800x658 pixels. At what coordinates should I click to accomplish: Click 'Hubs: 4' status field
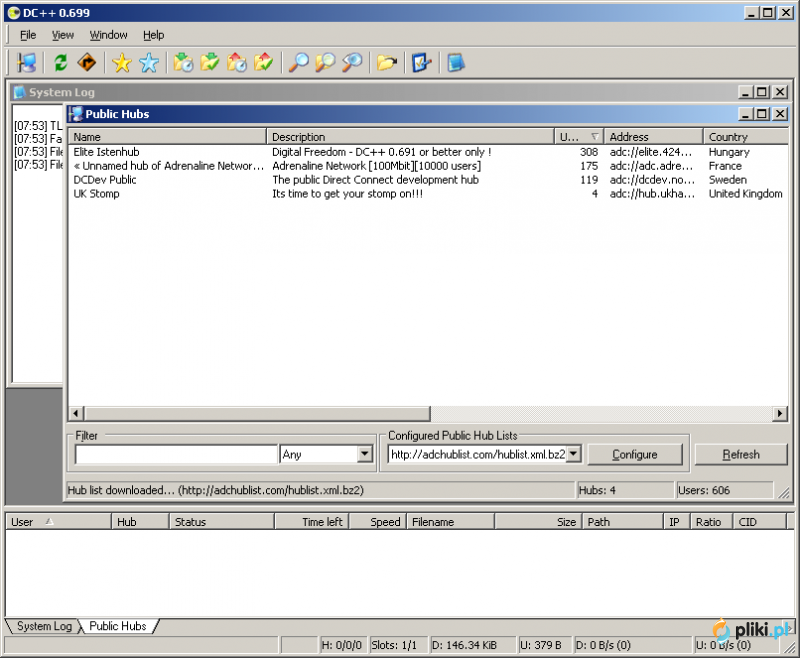pyautogui.click(x=625, y=490)
